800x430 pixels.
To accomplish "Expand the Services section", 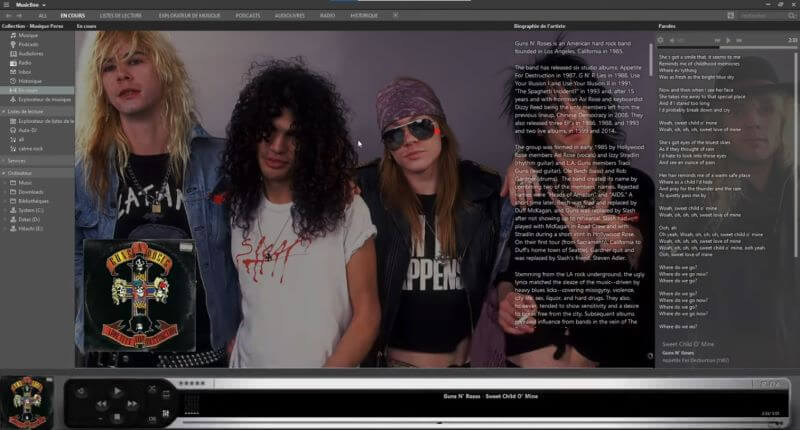I will click(x=4, y=161).
